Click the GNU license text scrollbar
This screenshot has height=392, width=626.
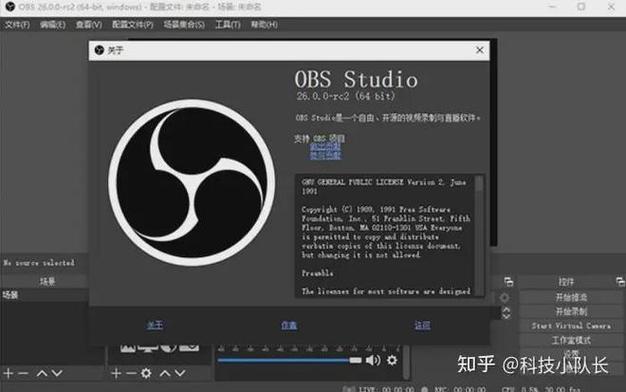(x=479, y=236)
